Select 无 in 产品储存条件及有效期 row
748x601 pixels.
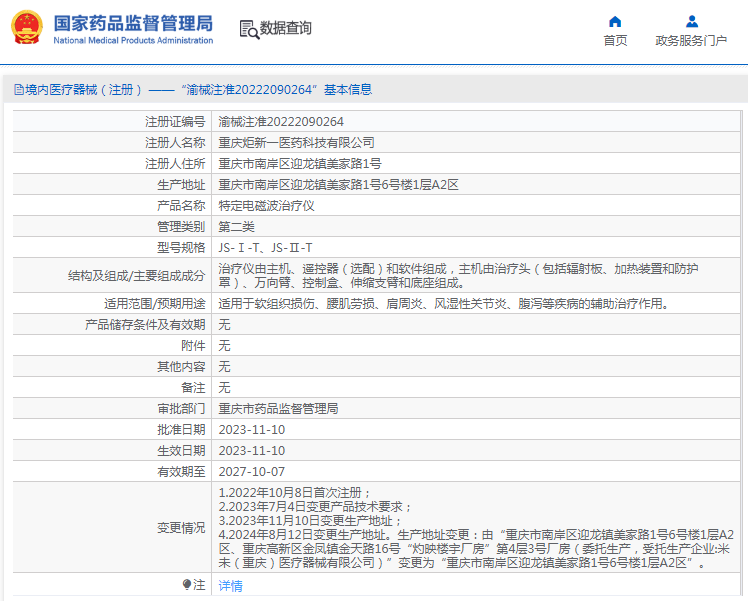pyautogui.click(x=224, y=325)
